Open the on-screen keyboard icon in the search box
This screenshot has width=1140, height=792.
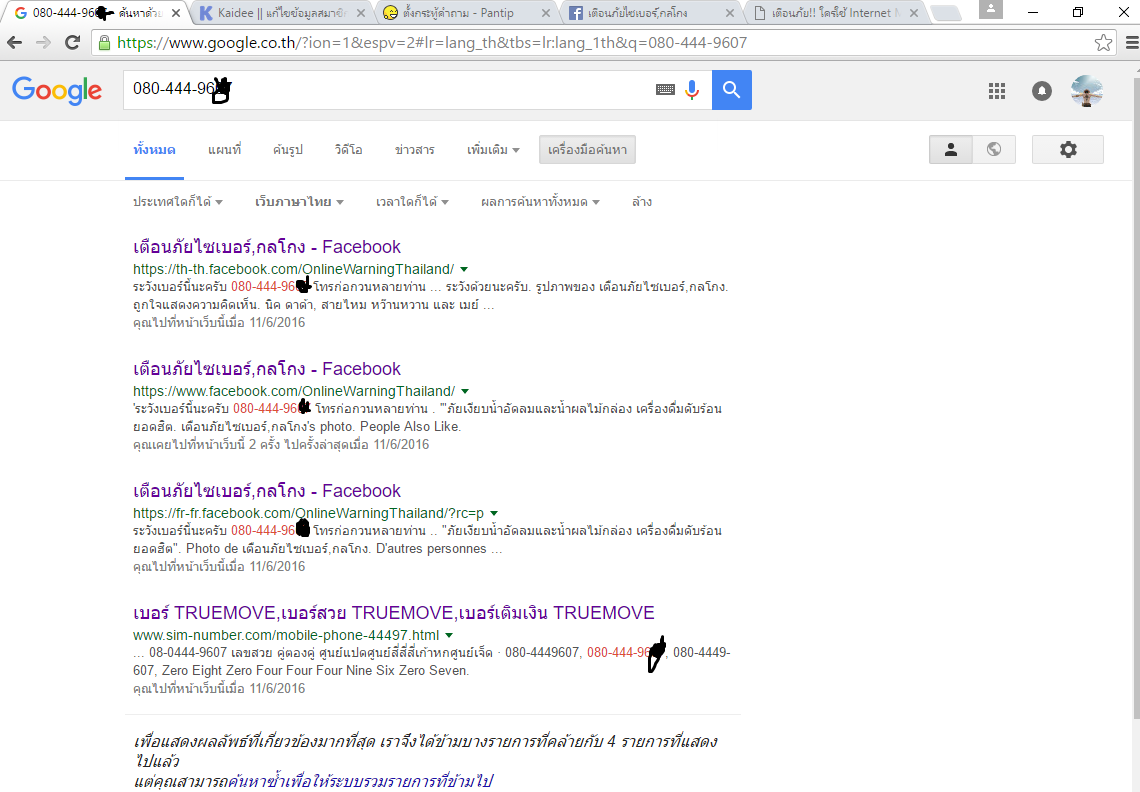pyautogui.click(x=665, y=89)
